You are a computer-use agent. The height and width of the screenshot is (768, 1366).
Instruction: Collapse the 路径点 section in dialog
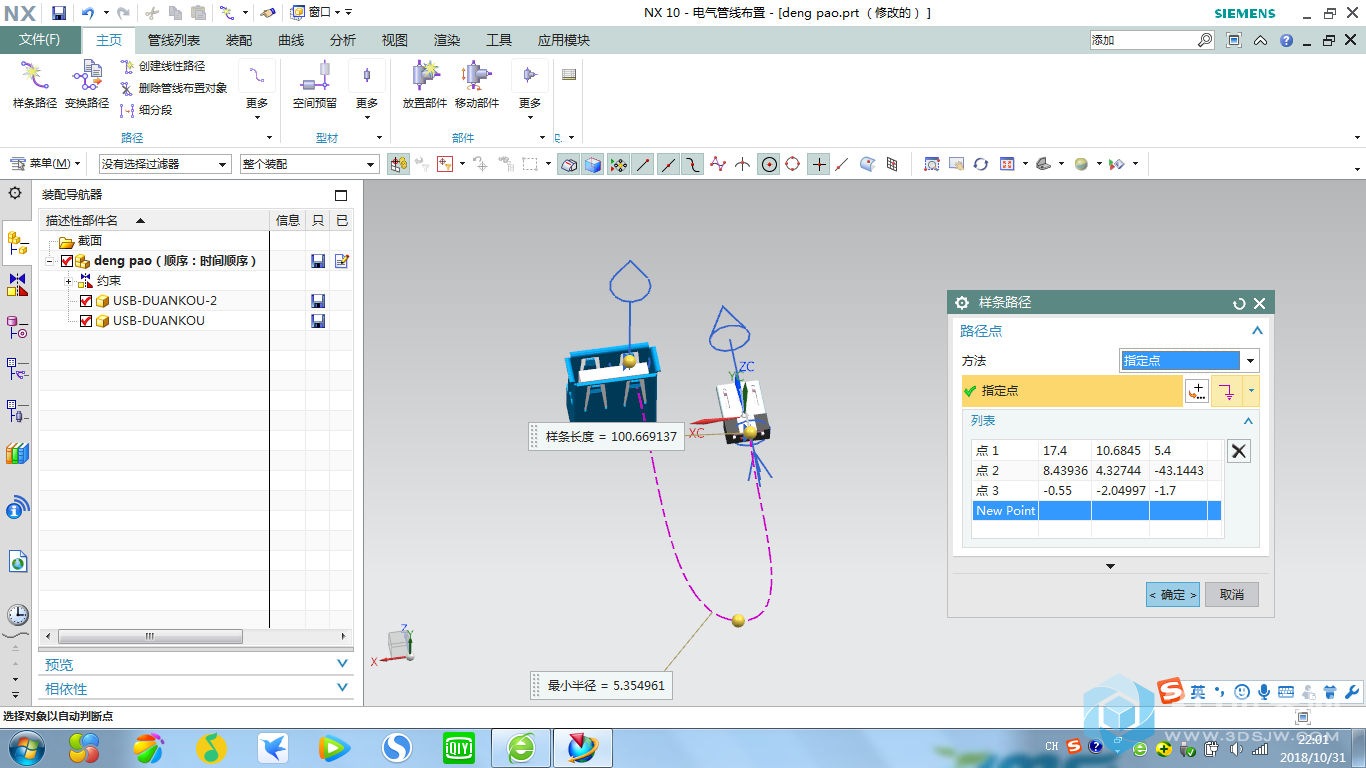point(1257,331)
